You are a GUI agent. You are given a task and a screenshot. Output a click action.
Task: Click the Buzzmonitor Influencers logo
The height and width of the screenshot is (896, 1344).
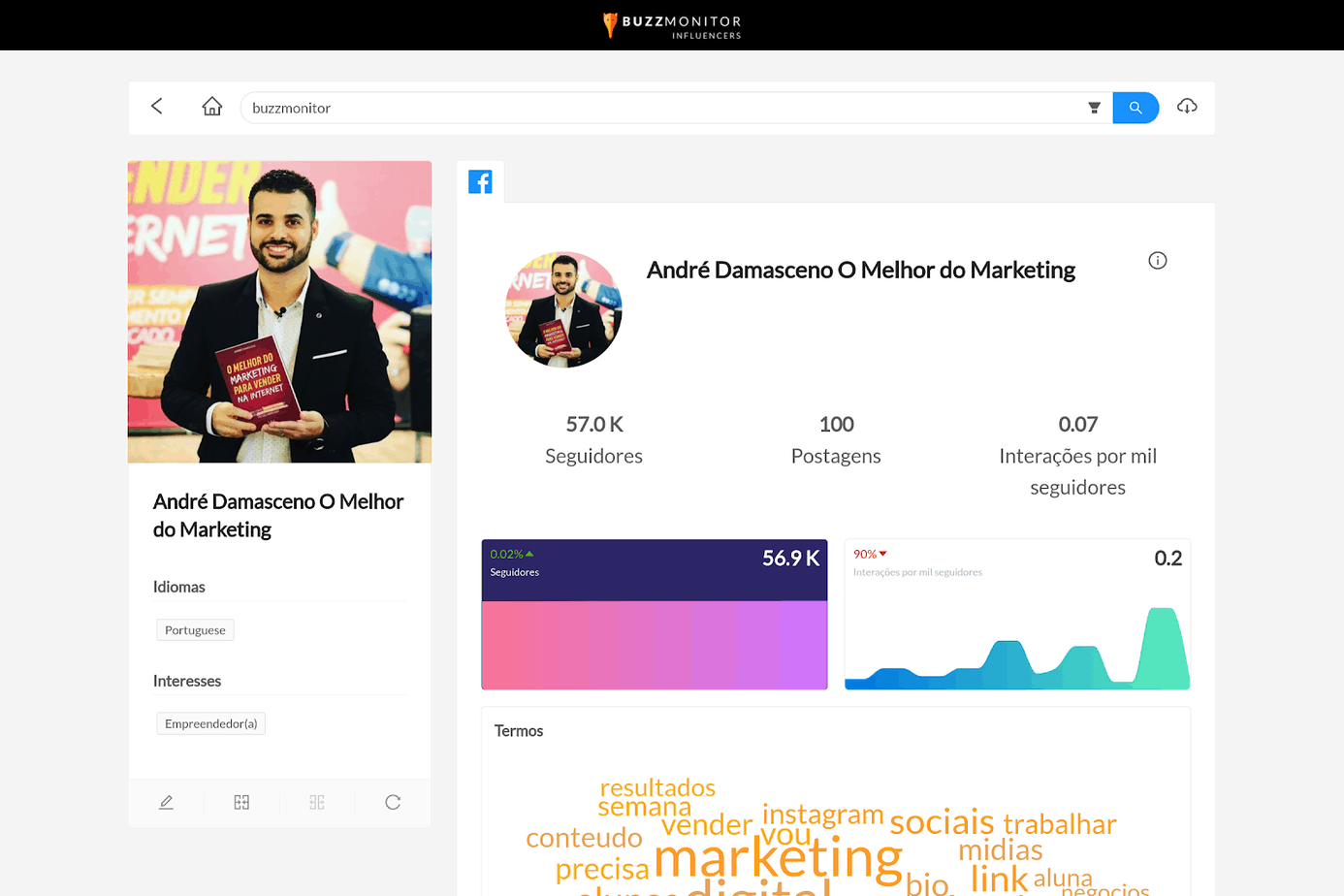coord(672,25)
